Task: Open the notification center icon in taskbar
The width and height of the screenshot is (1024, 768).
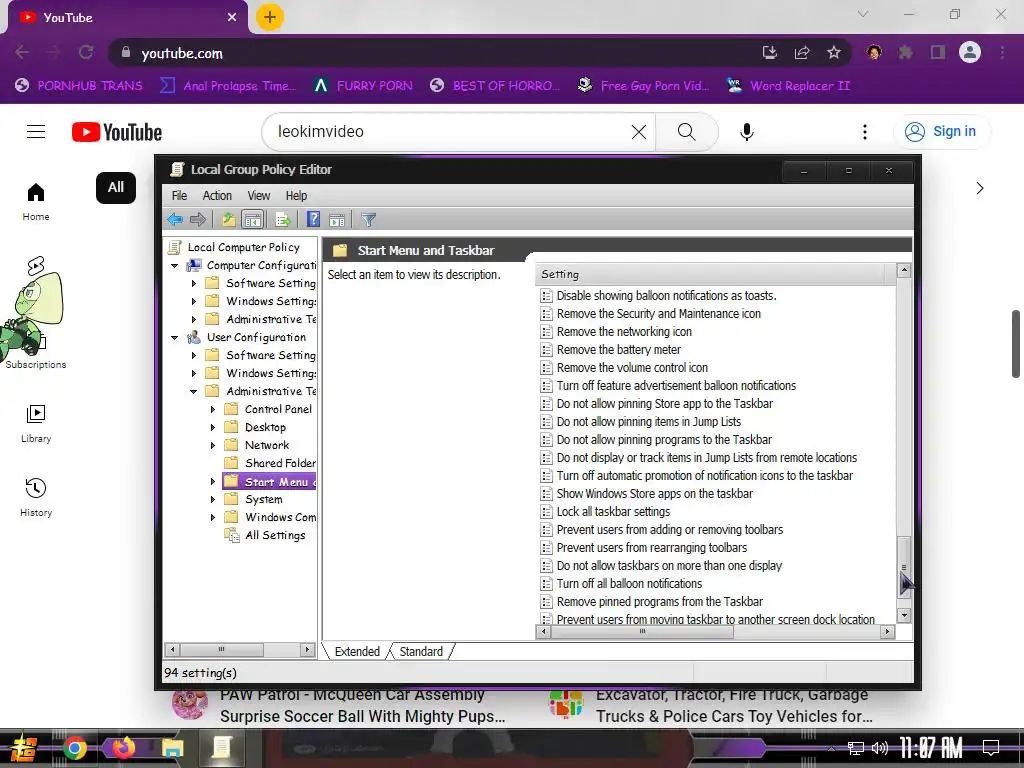Action: (x=991, y=748)
